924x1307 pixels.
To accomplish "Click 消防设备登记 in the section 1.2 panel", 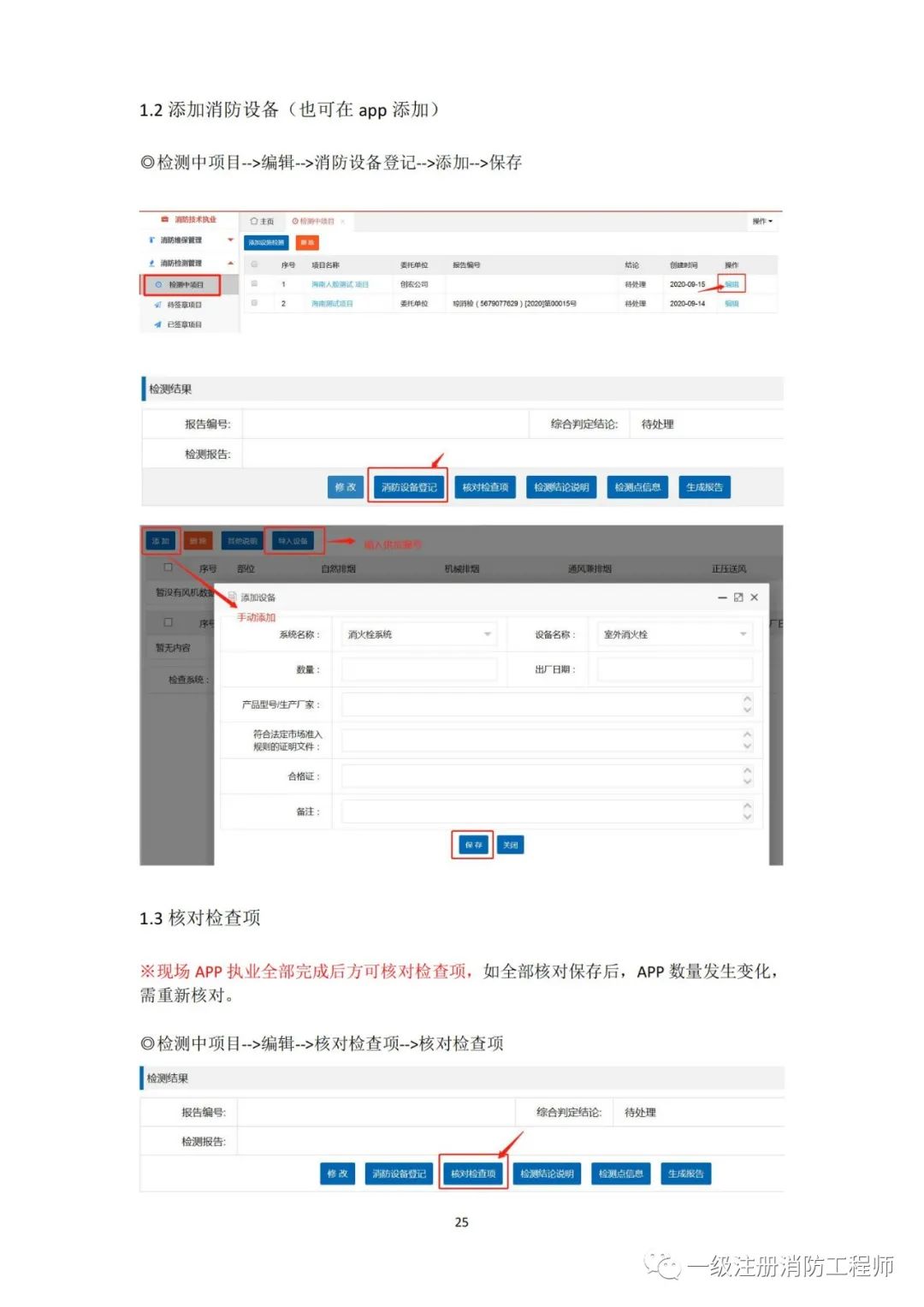I will tap(408, 487).
